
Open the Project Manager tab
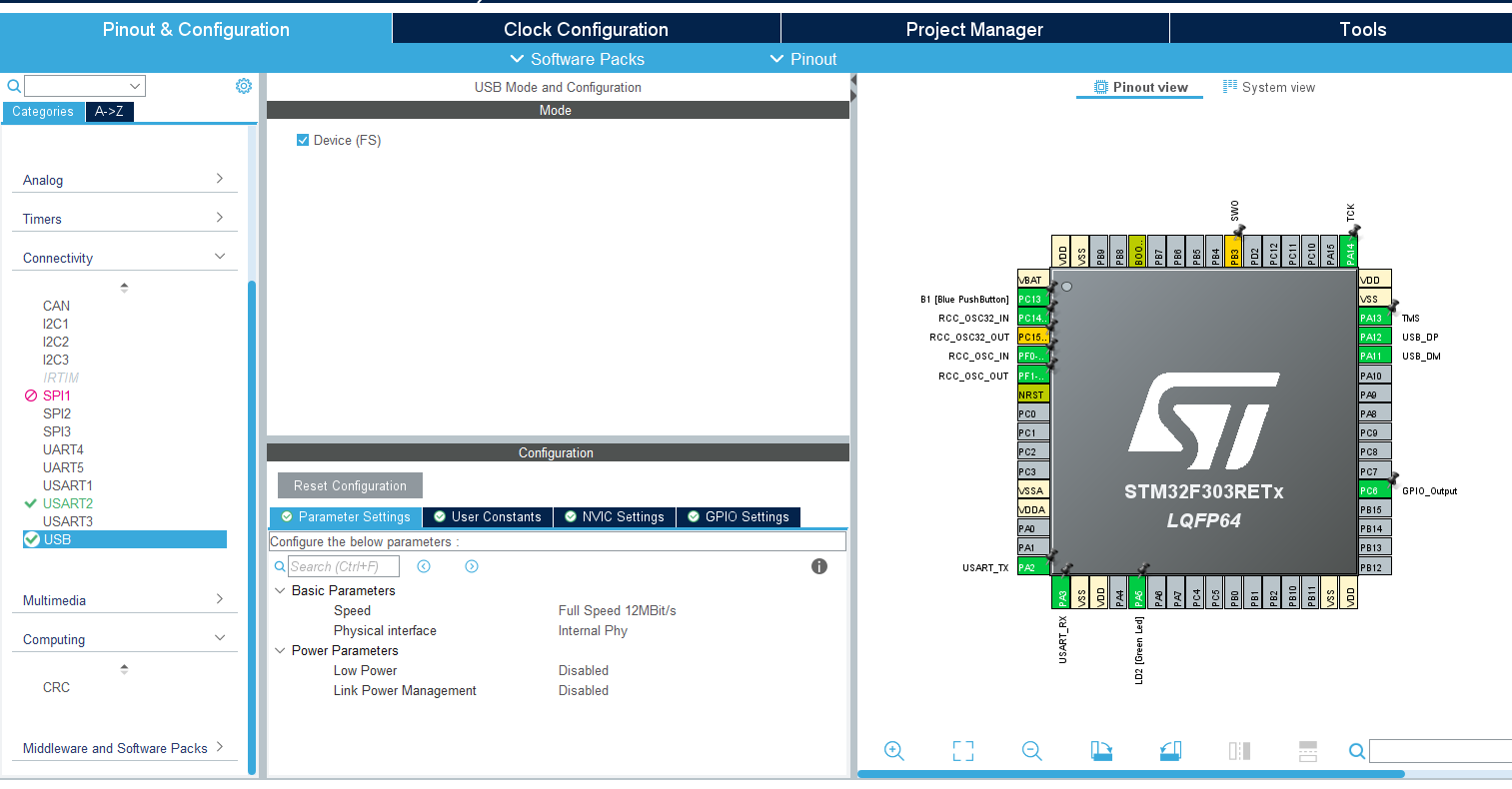pyautogui.click(x=974, y=29)
